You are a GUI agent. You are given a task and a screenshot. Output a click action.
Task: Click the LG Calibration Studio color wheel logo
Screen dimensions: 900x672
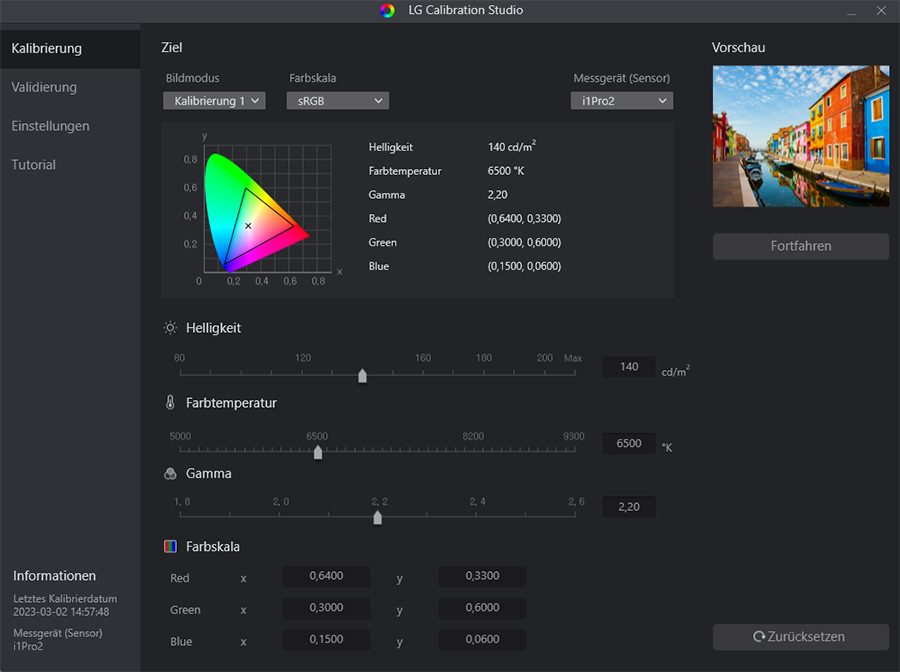click(x=387, y=10)
